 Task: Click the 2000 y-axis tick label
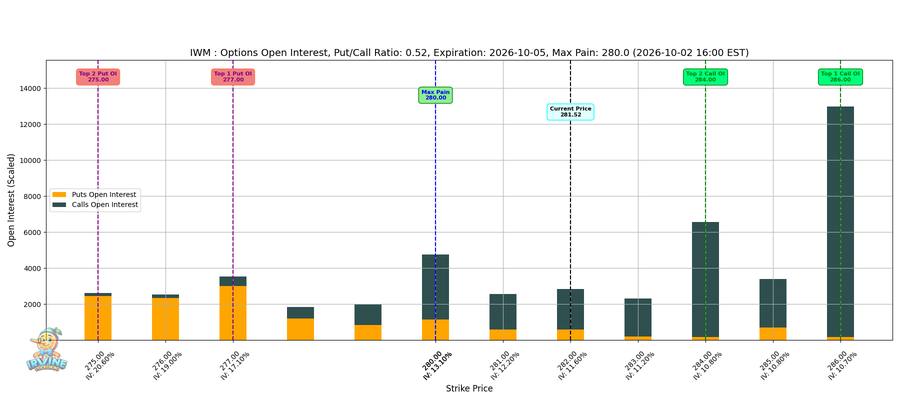(x=32, y=305)
